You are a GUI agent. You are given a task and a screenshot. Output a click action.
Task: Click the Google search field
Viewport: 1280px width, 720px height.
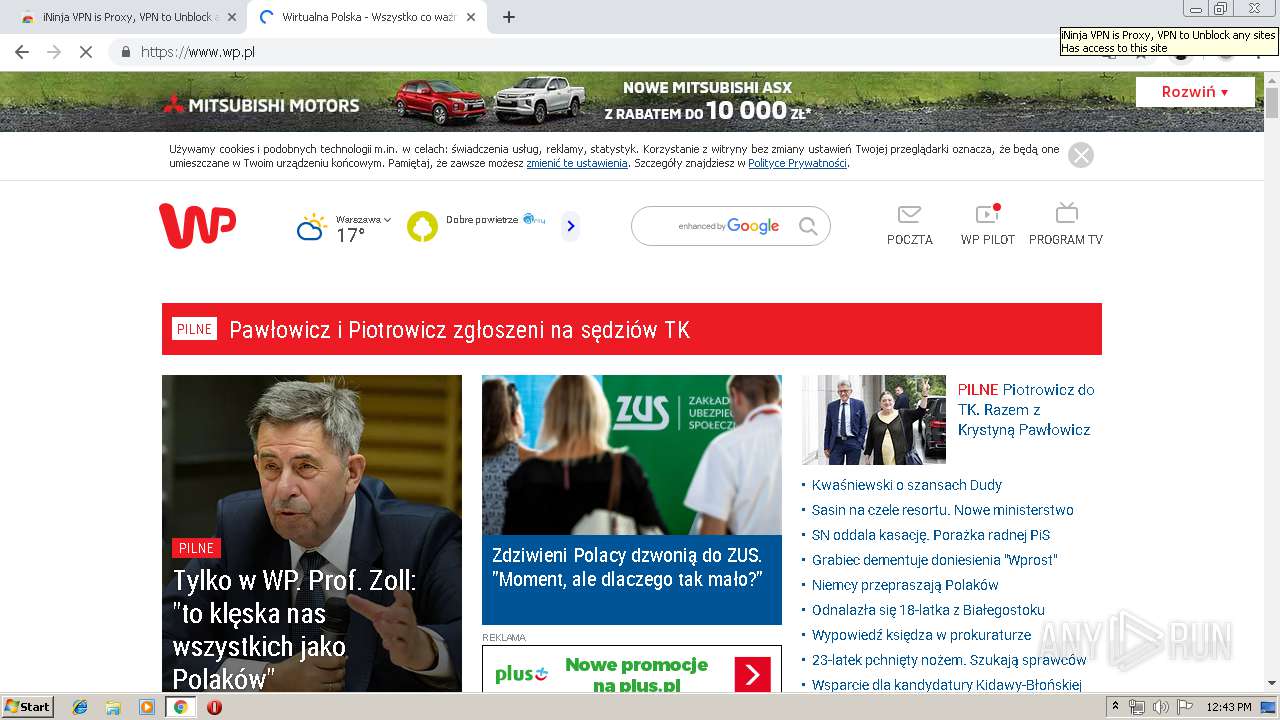pos(730,226)
